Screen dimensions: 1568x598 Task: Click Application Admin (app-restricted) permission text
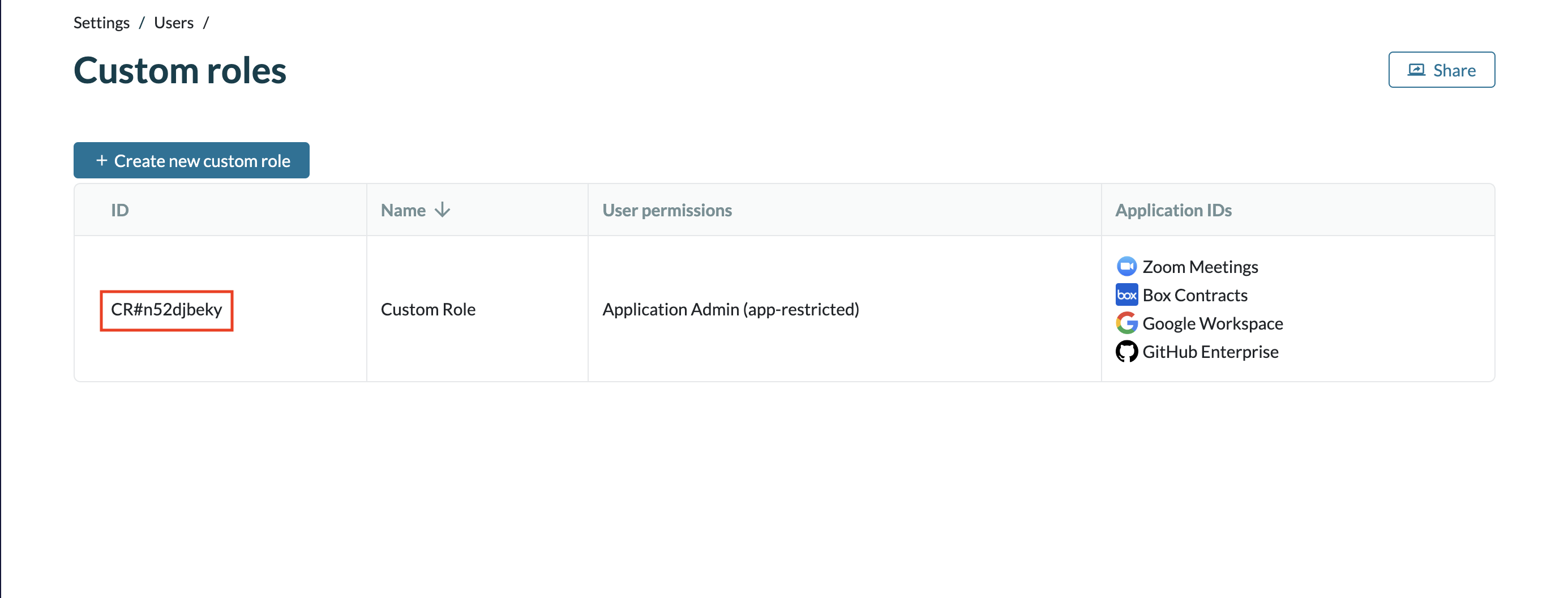(730, 310)
